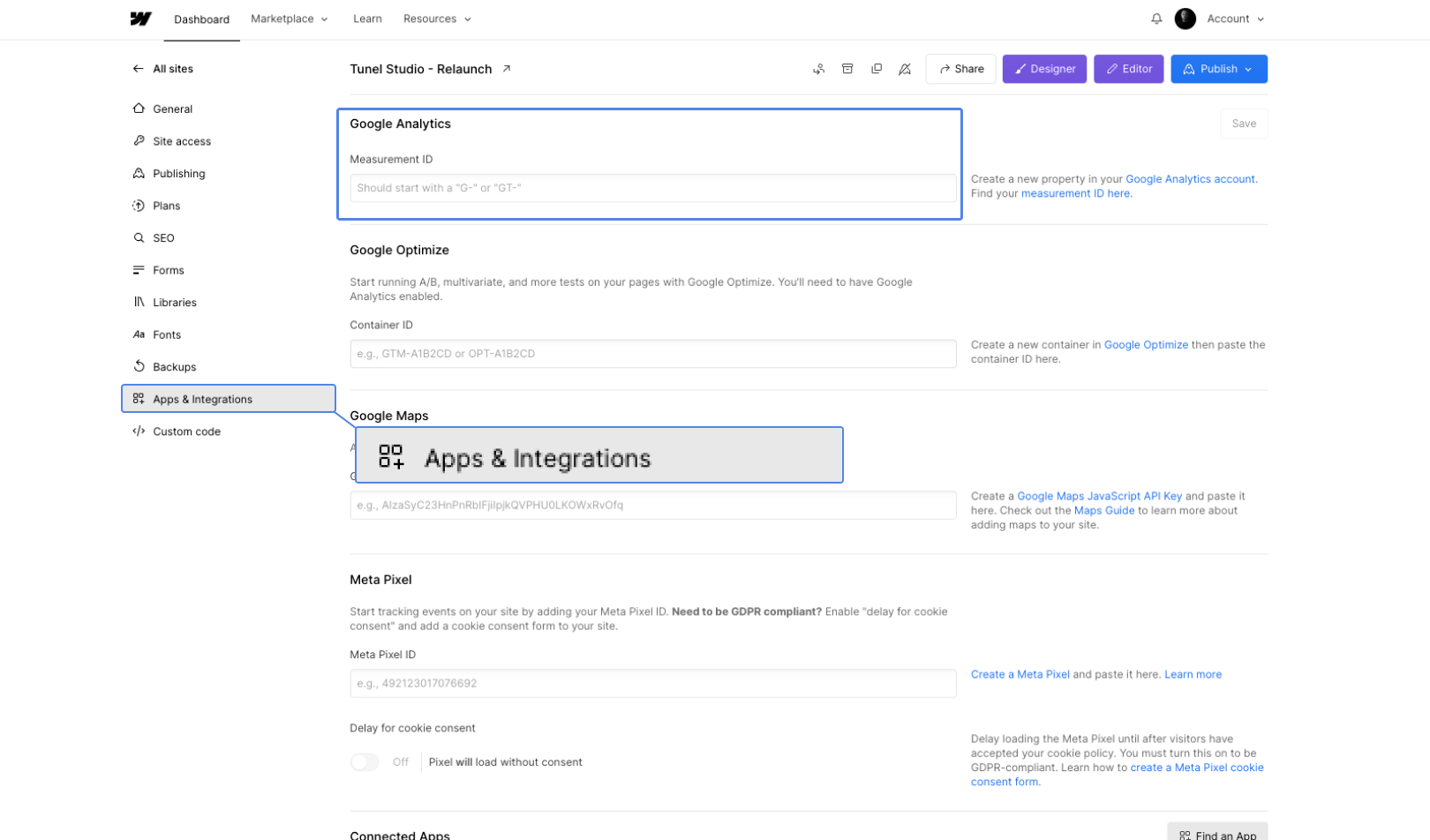Open the Account dropdown menu
The height and width of the screenshot is (840, 1430).
[1233, 19]
